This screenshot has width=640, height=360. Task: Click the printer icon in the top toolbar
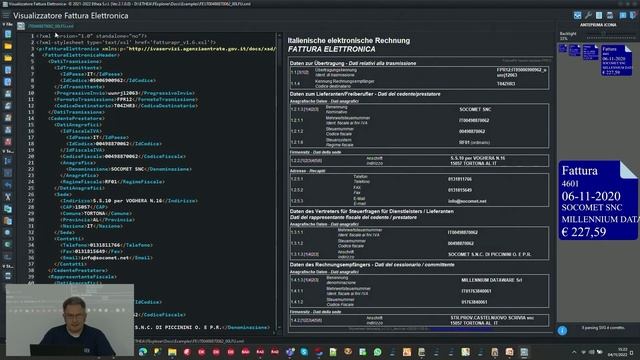(610, 16)
